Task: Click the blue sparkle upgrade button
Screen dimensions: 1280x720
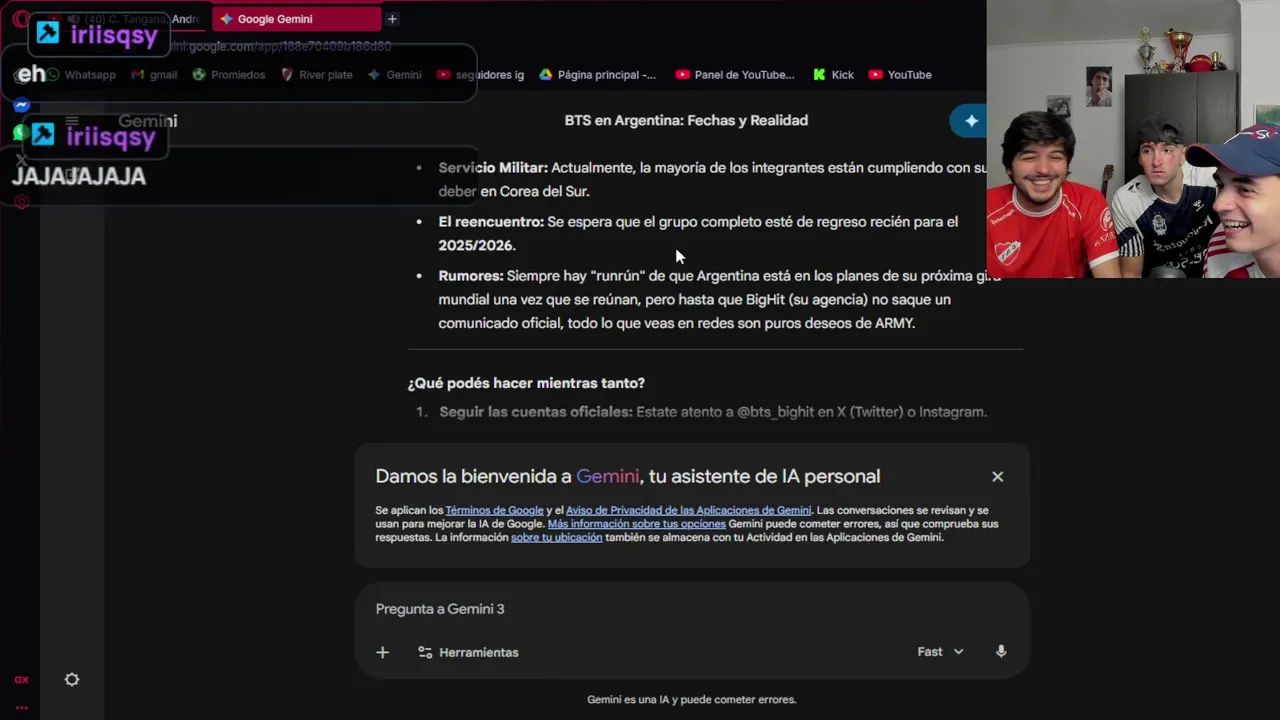Action: [x=968, y=121]
